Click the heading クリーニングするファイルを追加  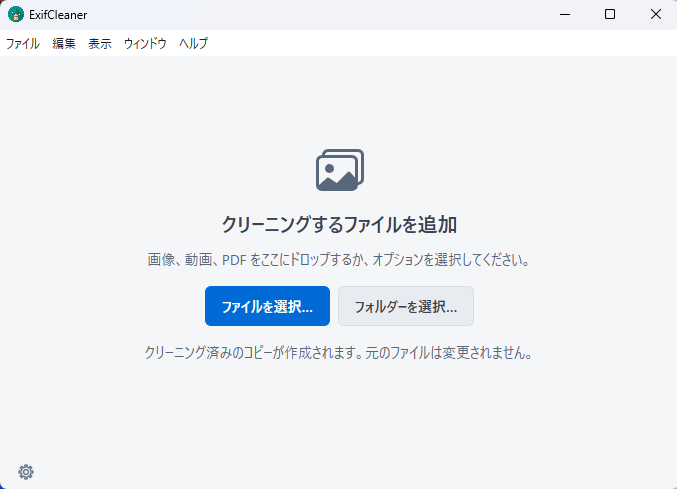(x=339, y=224)
